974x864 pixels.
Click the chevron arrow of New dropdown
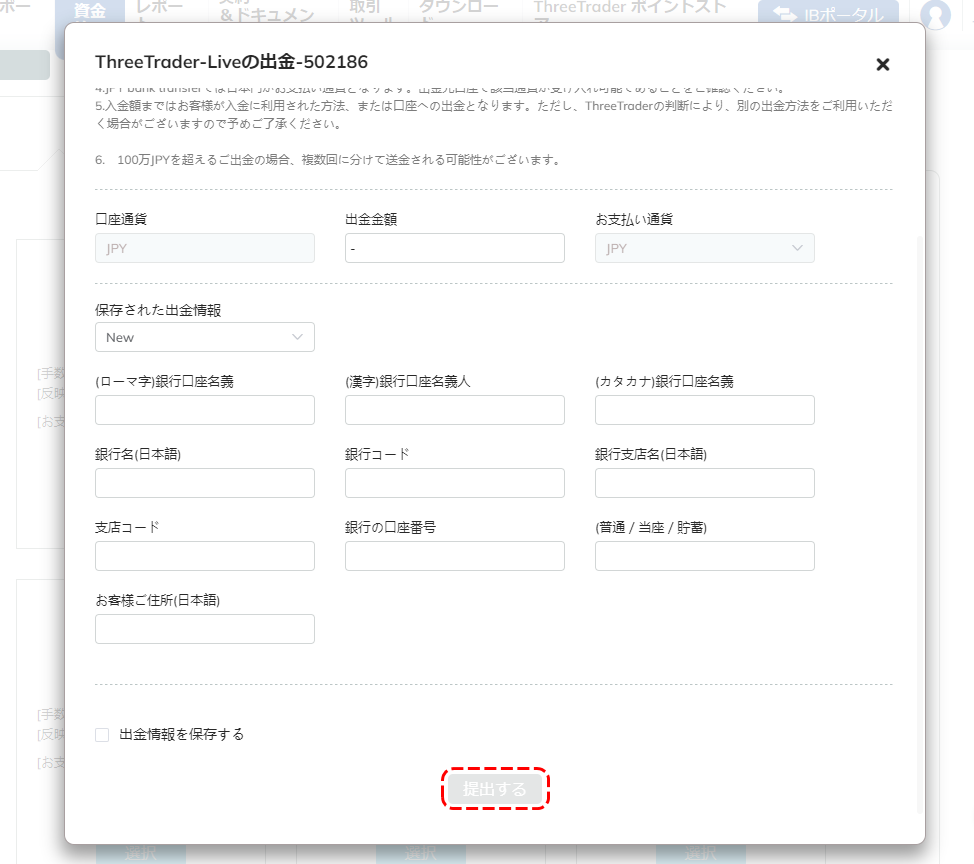coord(297,337)
